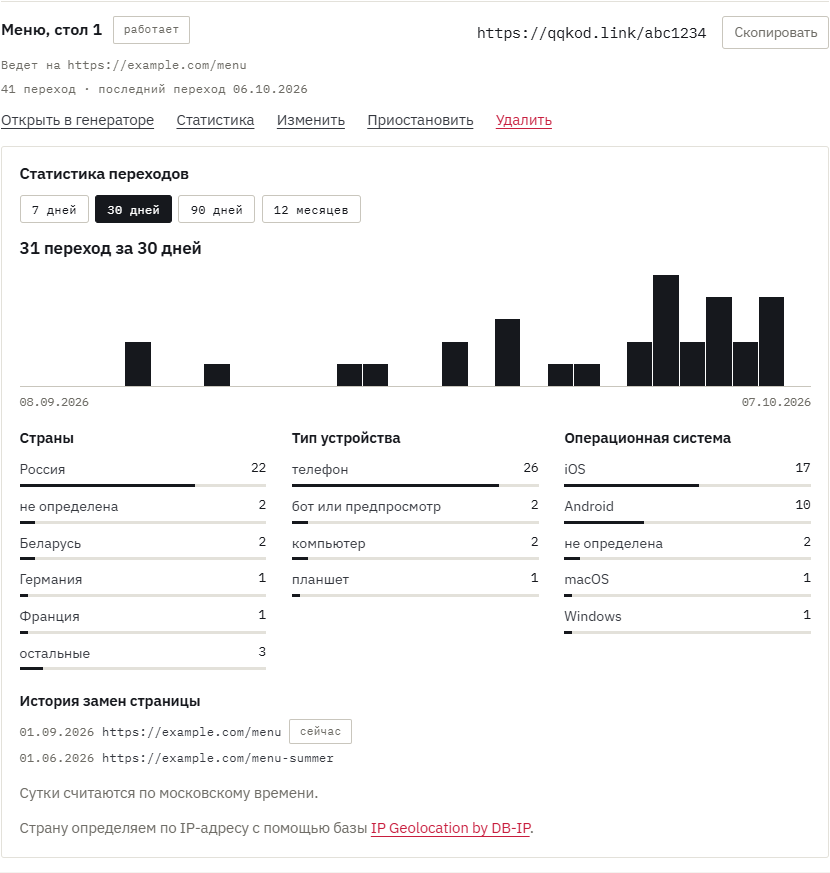Click the Россия country row
Image resolution: width=830 pixels, height=873 pixels.
[x=143, y=474]
